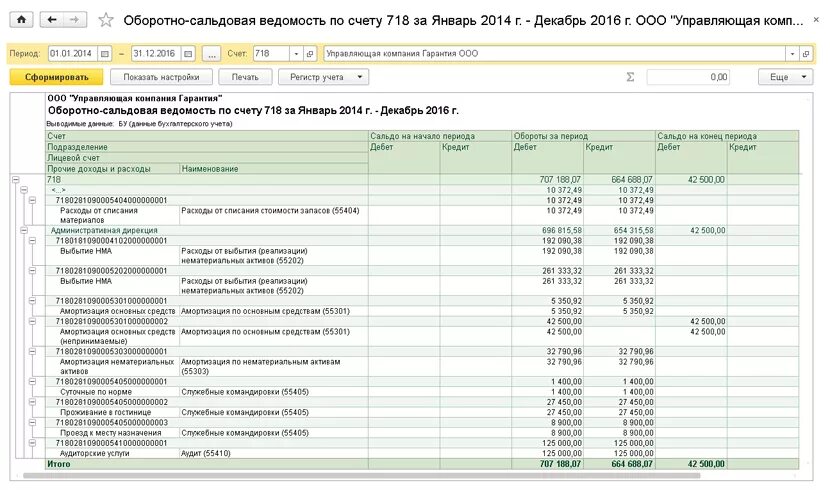The width and height of the screenshot is (830, 490).
Task: Click Итого credit value 664 688,07
Action: point(632,464)
